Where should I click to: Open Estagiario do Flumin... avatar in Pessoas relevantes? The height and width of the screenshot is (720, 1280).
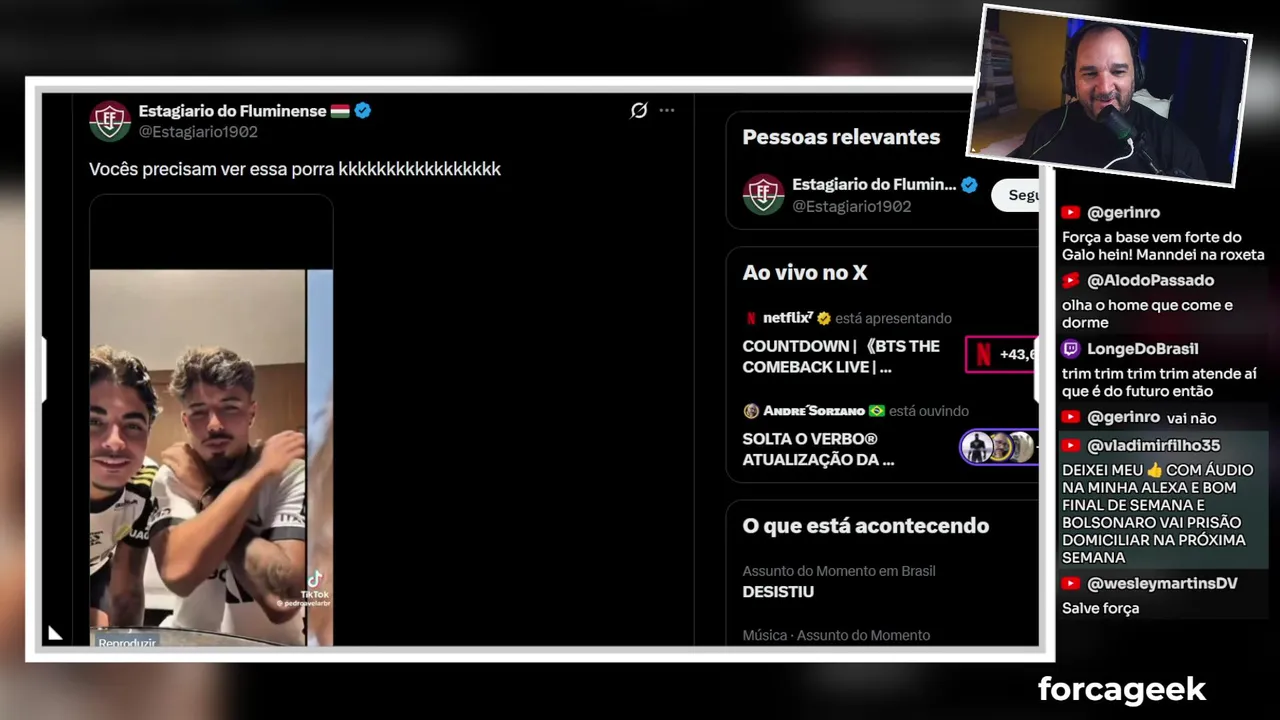coord(763,194)
